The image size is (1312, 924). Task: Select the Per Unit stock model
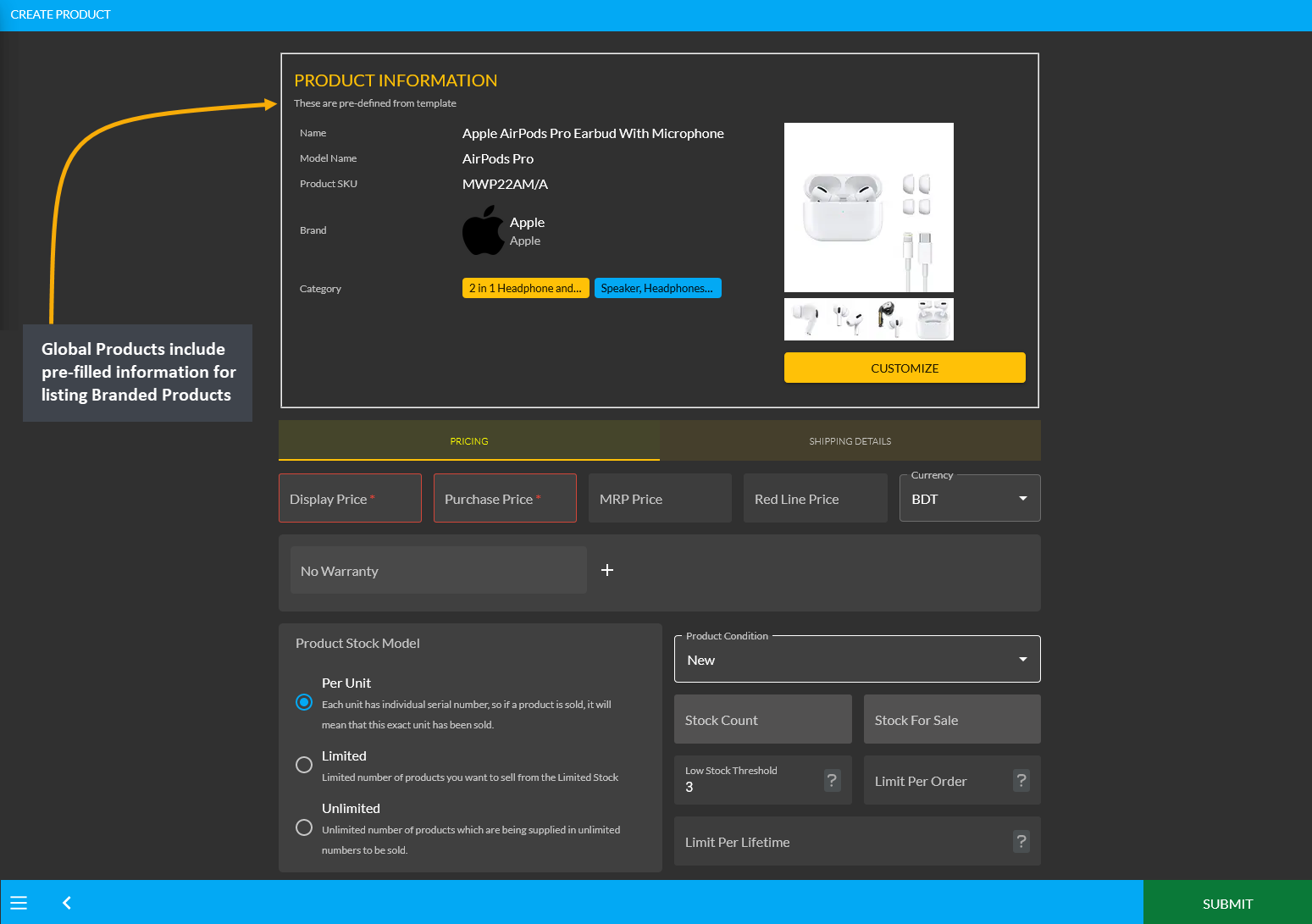click(x=304, y=702)
